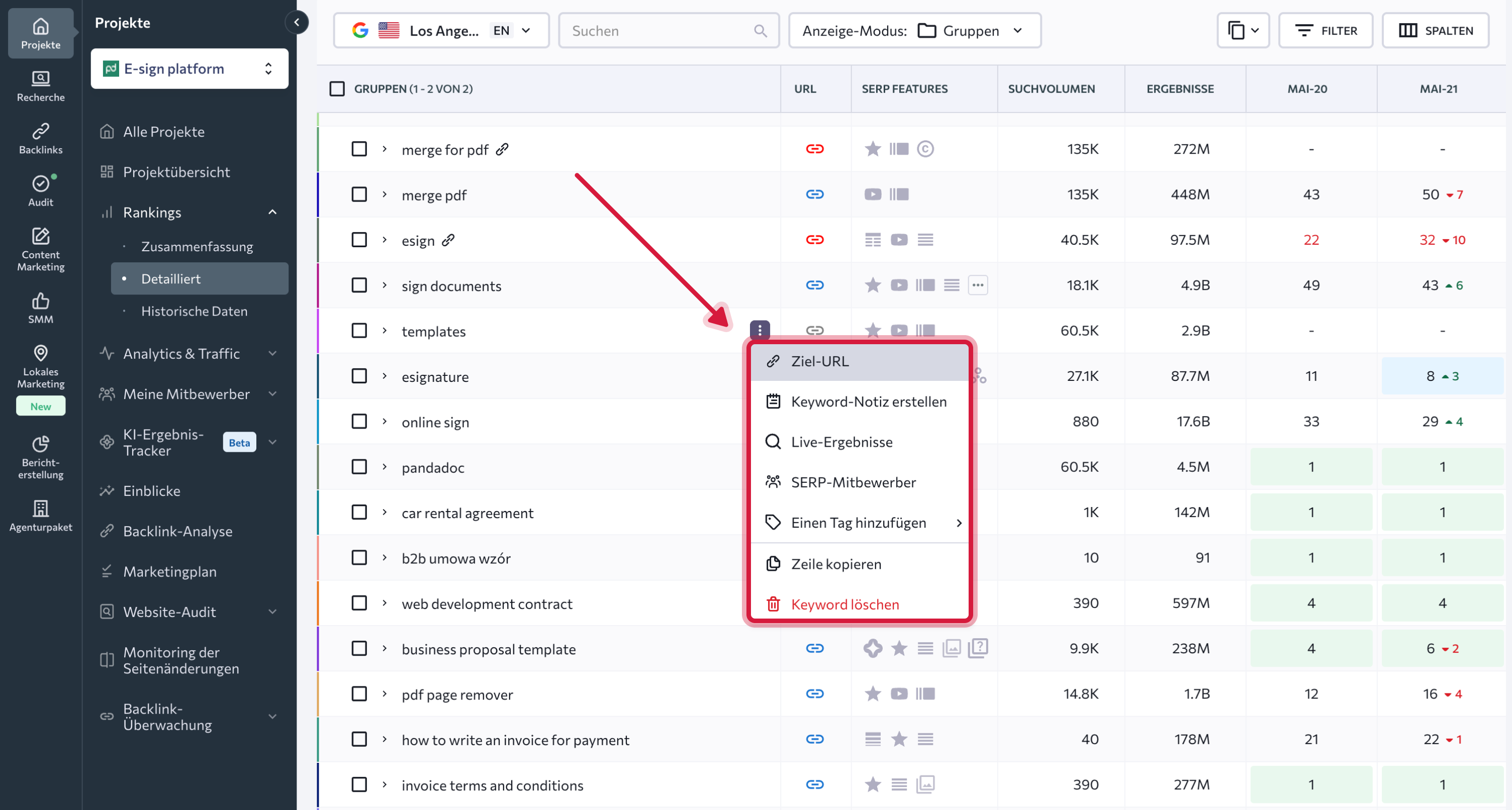Choose Keyword-Notiz erstellen menu item
The height and width of the screenshot is (810, 1512).
tap(860, 401)
